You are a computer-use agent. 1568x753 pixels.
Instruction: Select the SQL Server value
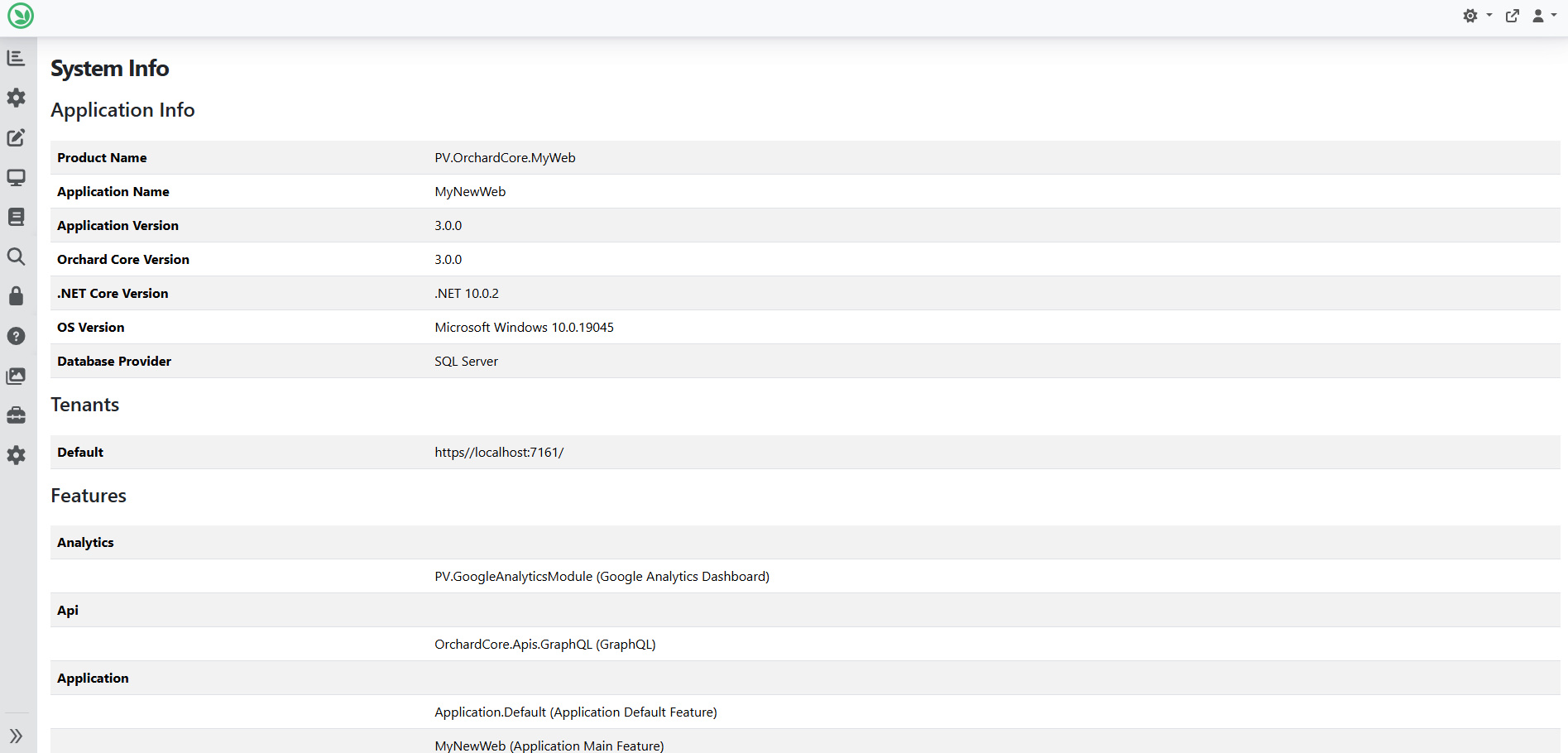[x=467, y=362]
